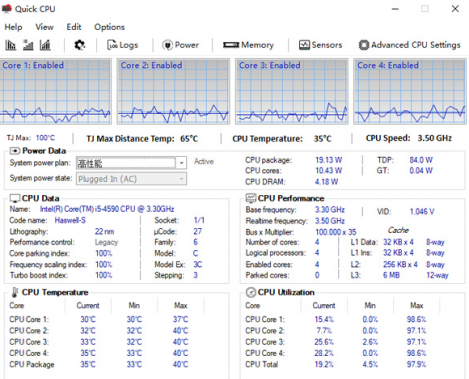Toggle Core 4 Enabled graph

point(410,92)
